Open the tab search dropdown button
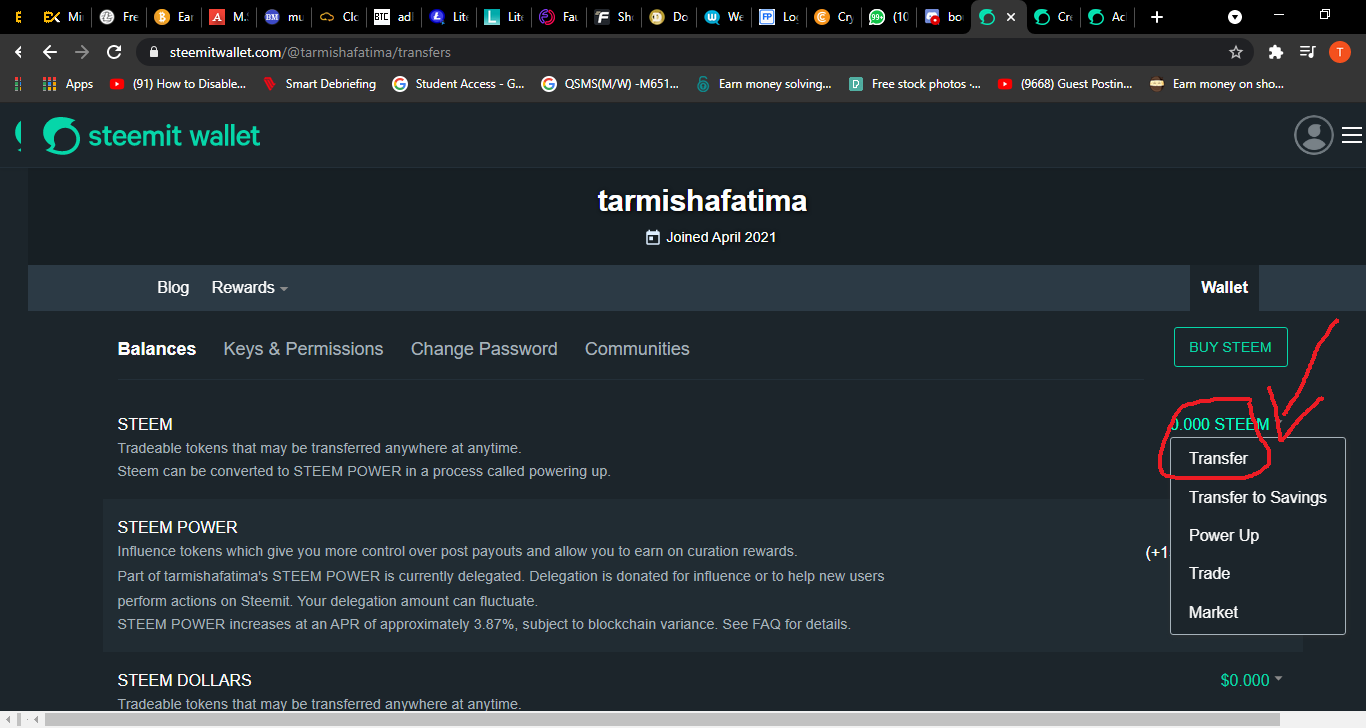This screenshot has width=1366, height=728. pyautogui.click(x=1235, y=17)
